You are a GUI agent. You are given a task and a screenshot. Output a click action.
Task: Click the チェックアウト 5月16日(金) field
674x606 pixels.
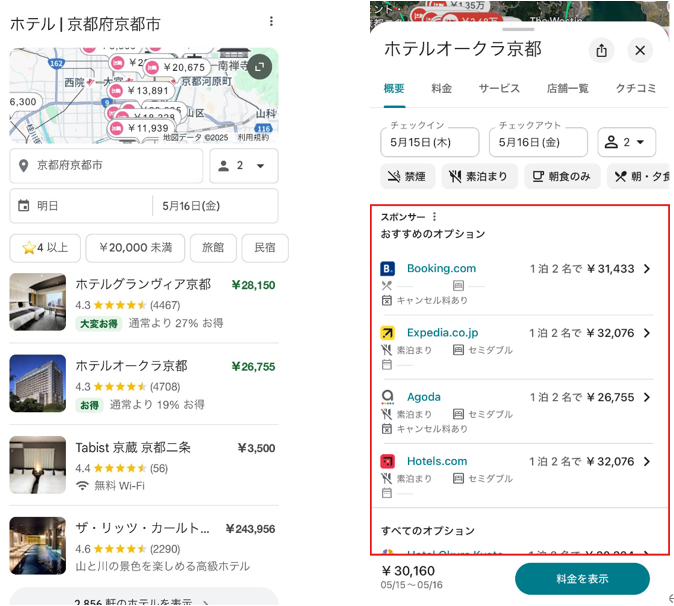(538, 142)
